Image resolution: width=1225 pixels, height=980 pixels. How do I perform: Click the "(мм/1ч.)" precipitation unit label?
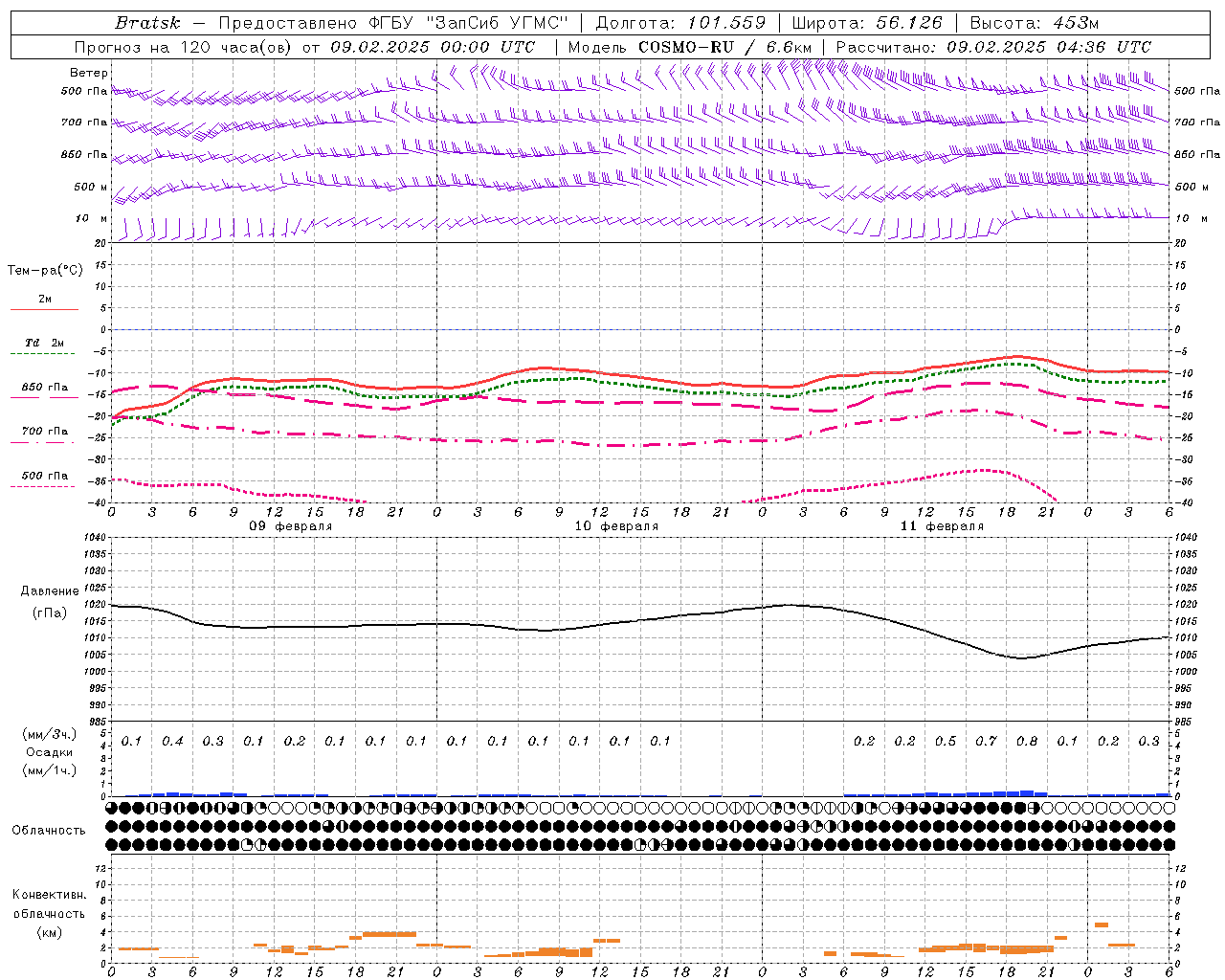pyautogui.click(x=50, y=770)
